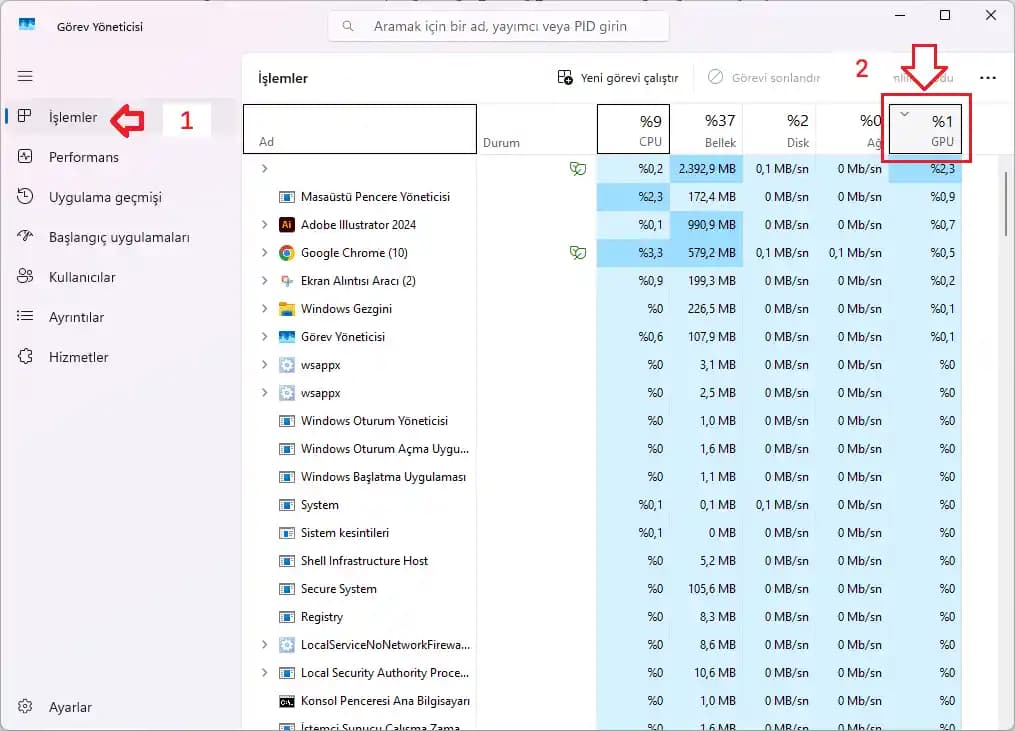The height and width of the screenshot is (731, 1015).
Task: Click the 579,2 MB Chrome memory cell
Action: (x=711, y=253)
